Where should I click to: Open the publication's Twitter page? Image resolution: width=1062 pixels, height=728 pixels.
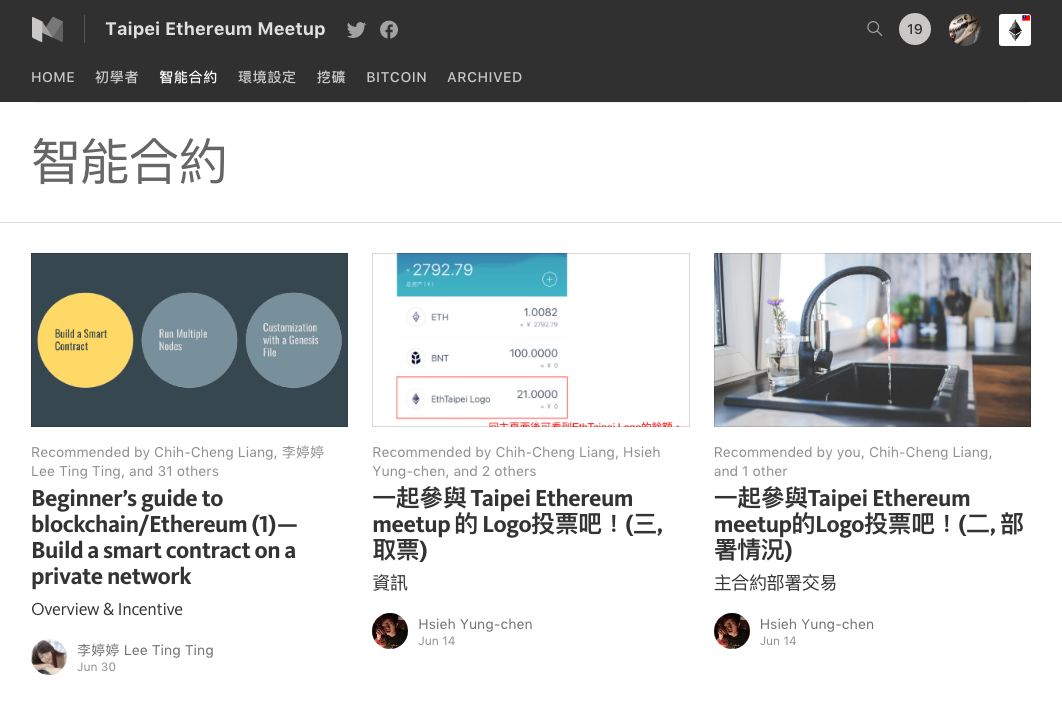click(356, 30)
